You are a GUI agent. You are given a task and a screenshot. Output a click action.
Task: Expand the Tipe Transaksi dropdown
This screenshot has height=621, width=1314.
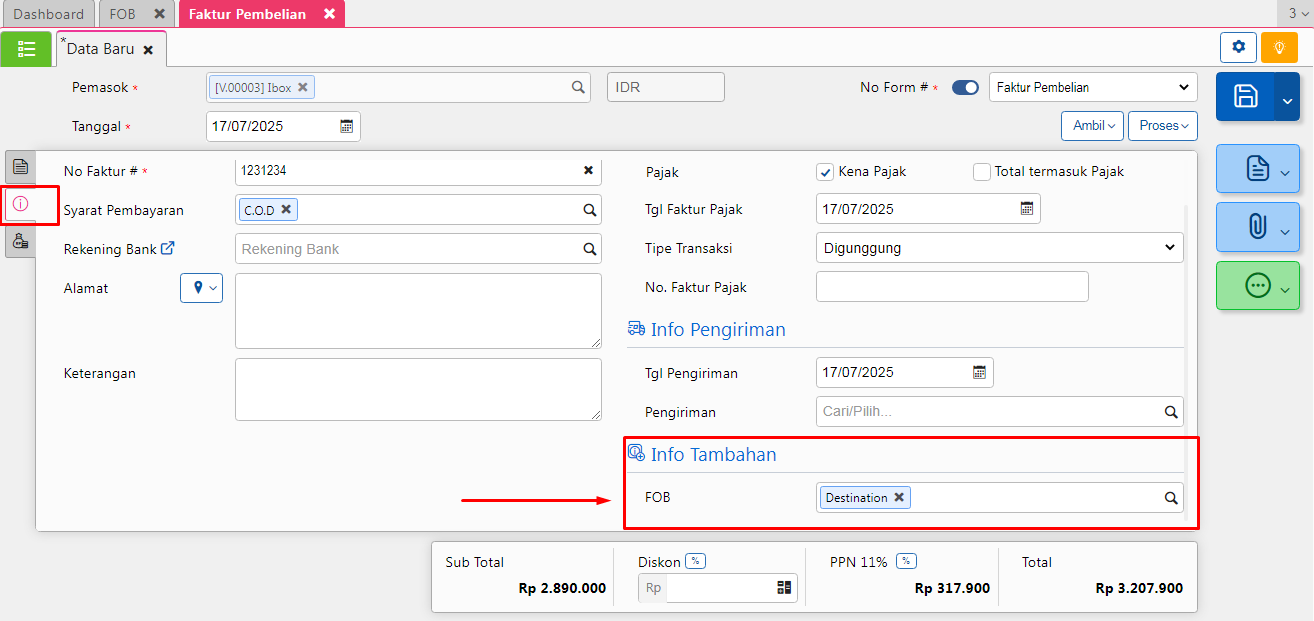999,248
